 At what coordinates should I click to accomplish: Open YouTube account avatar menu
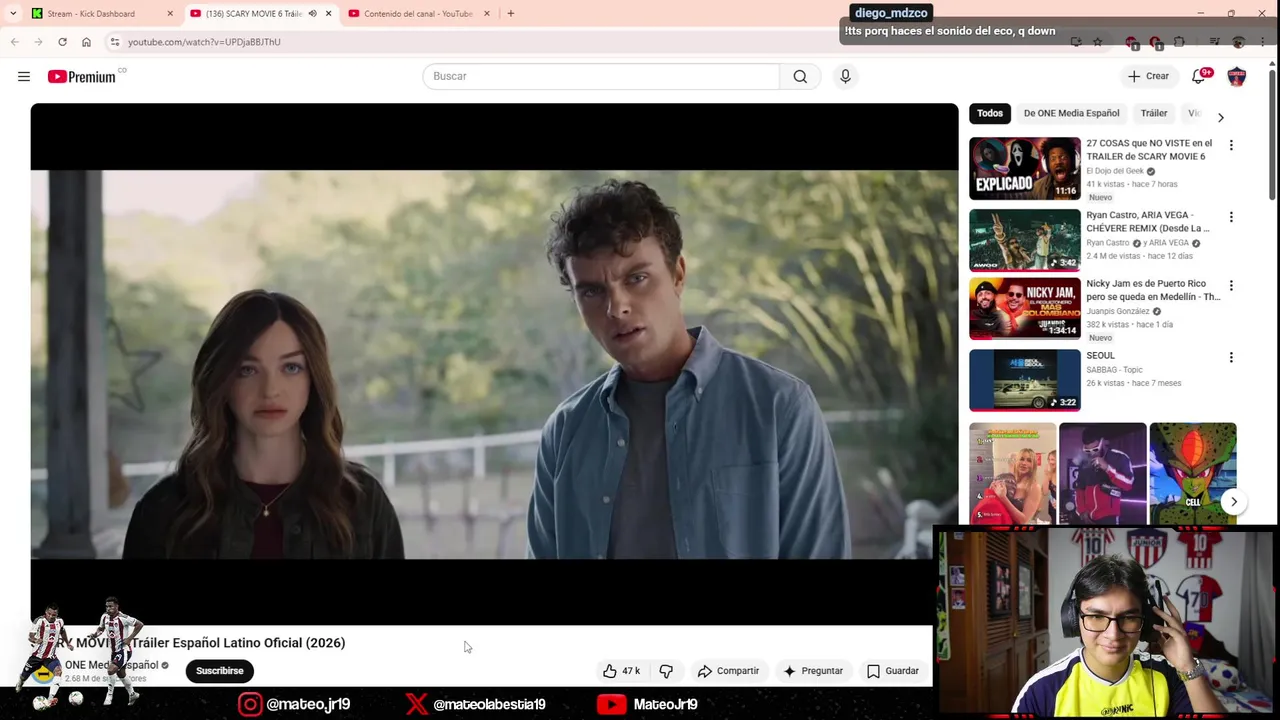coord(1237,76)
